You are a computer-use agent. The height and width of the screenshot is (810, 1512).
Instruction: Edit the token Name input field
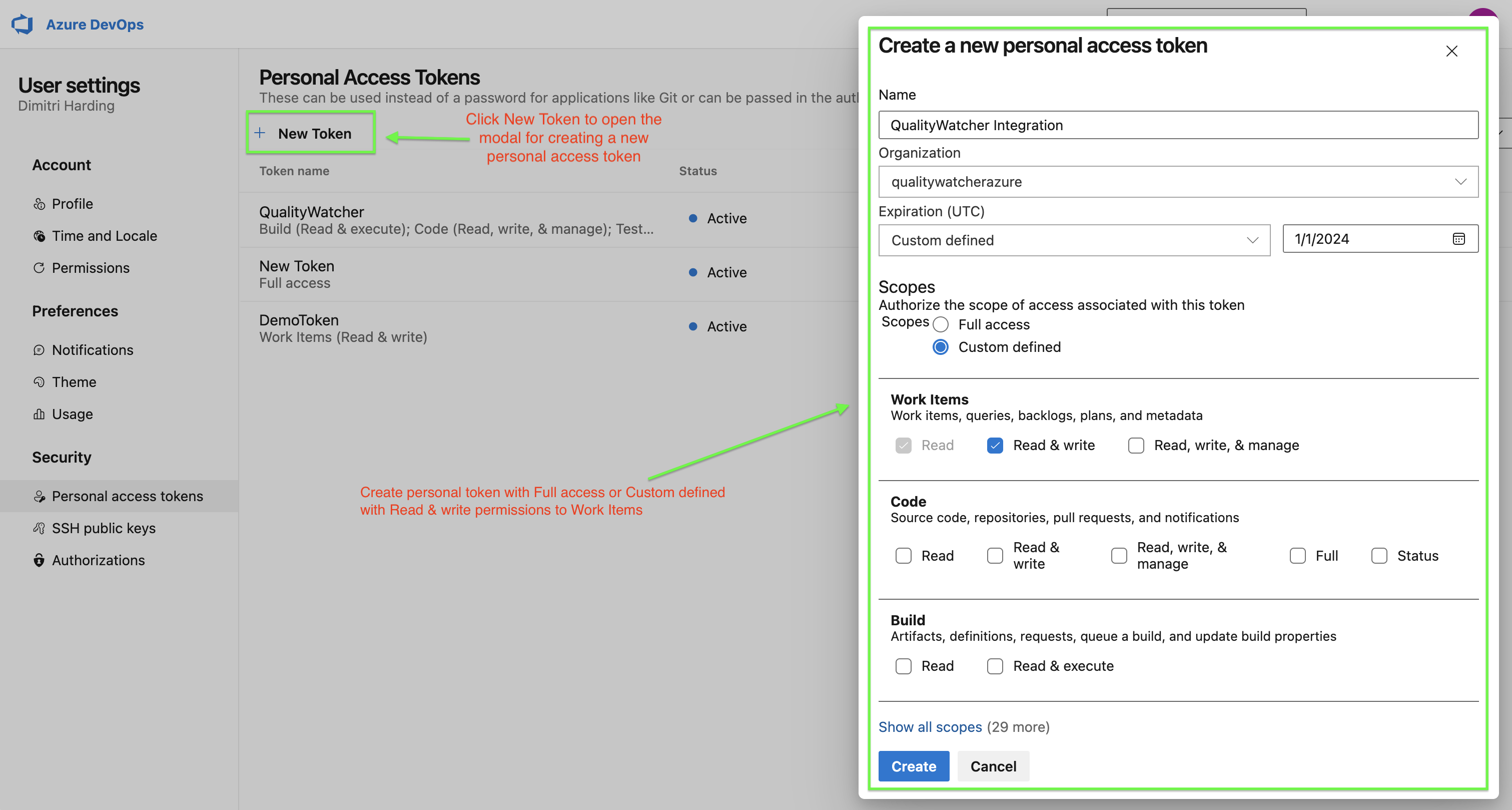coord(1178,125)
